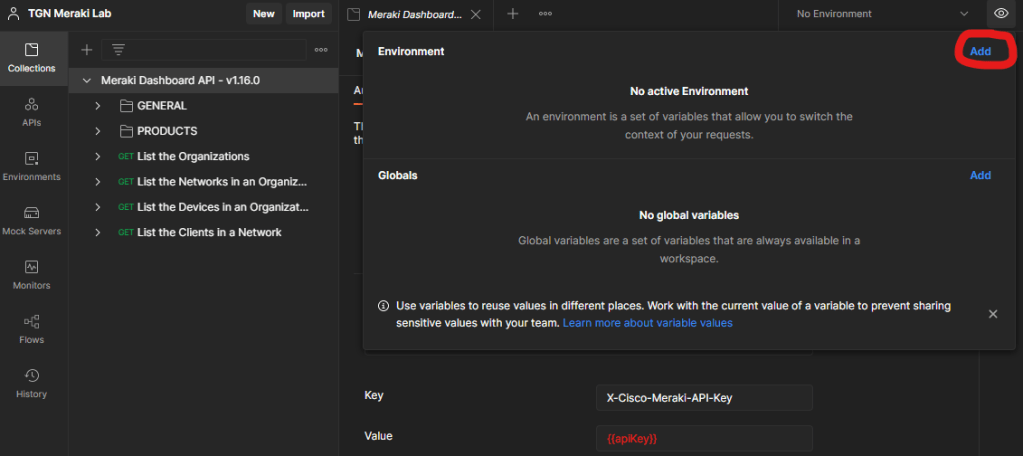Open the No Environment dropdown
The width and height of the screenshot is (1023, 456).
pyautogui.click(x=882, y=14)
